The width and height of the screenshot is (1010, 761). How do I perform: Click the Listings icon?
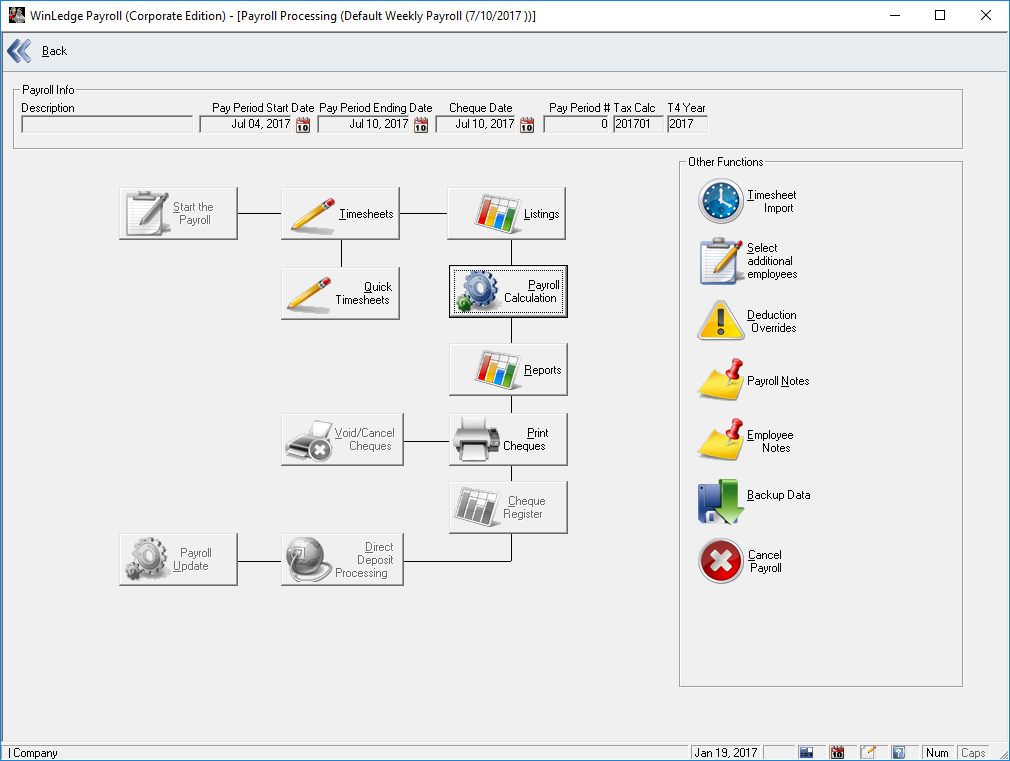click(506, 212)
